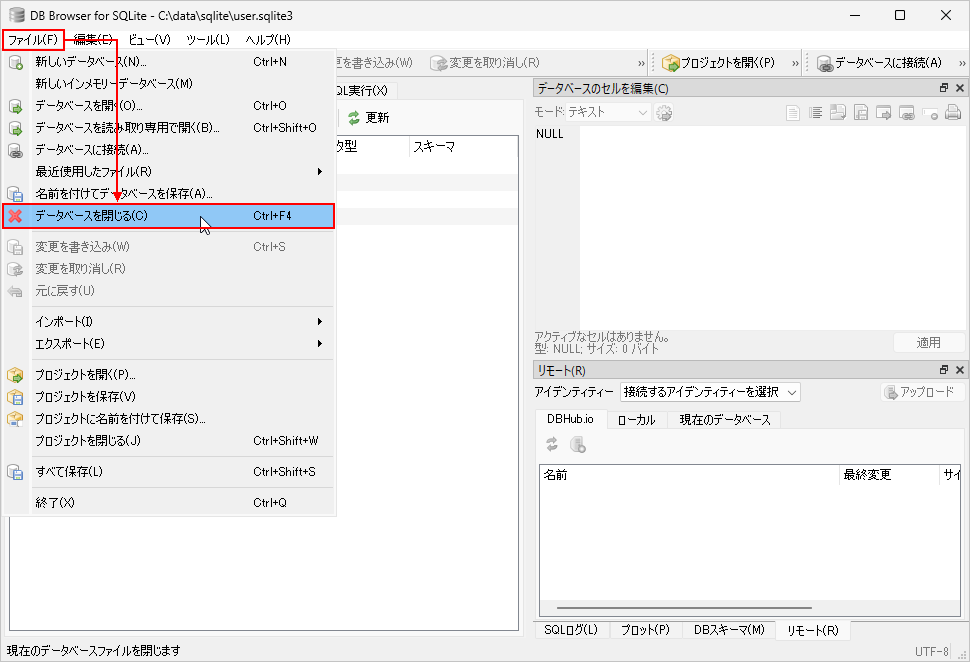The width and height of the screenshot is (970, 662).
Task: Switch to プロット(P) bottom tab
Action: pos(645,630)
